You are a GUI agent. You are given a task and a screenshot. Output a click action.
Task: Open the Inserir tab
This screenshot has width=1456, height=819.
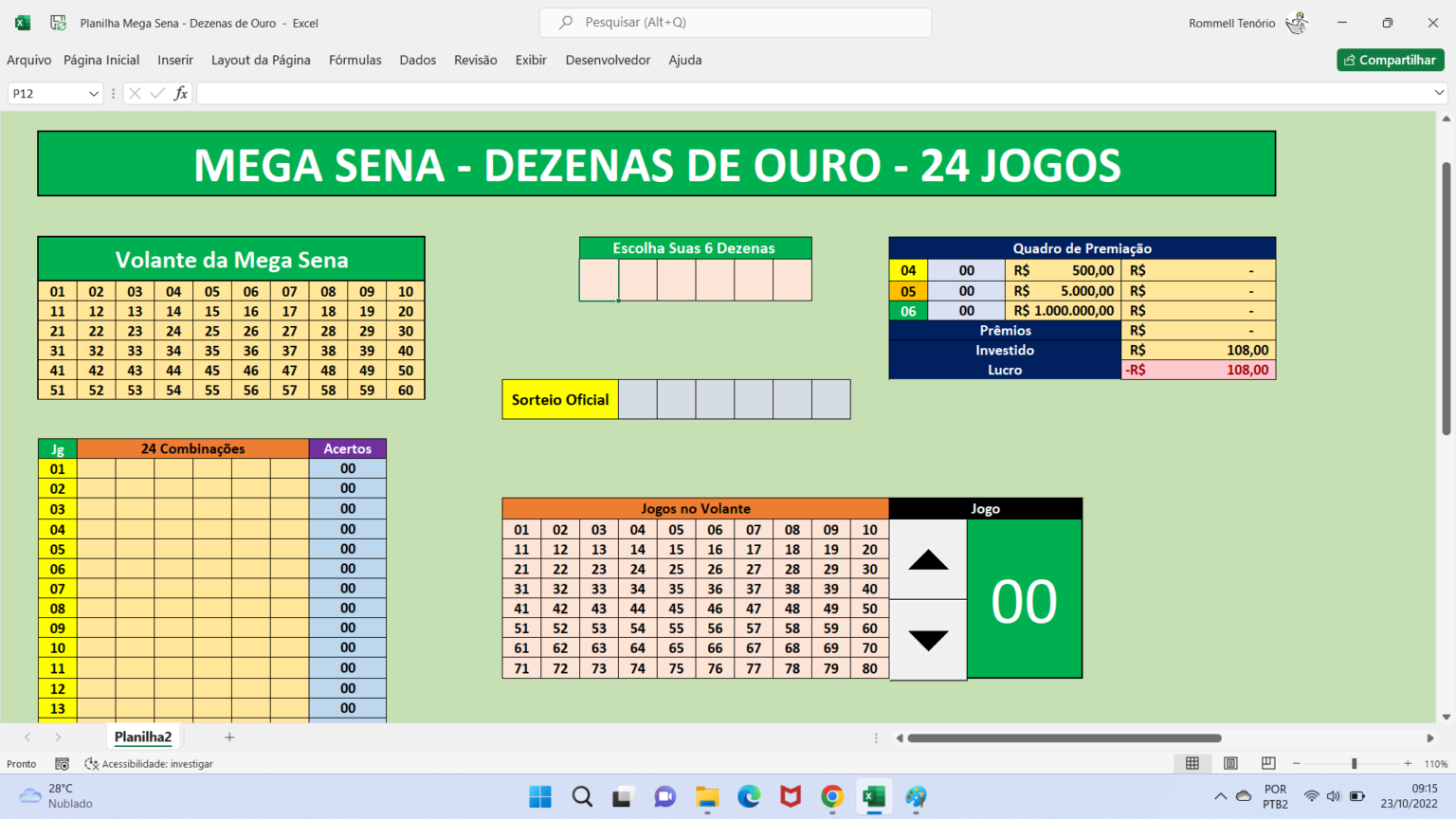175,60
